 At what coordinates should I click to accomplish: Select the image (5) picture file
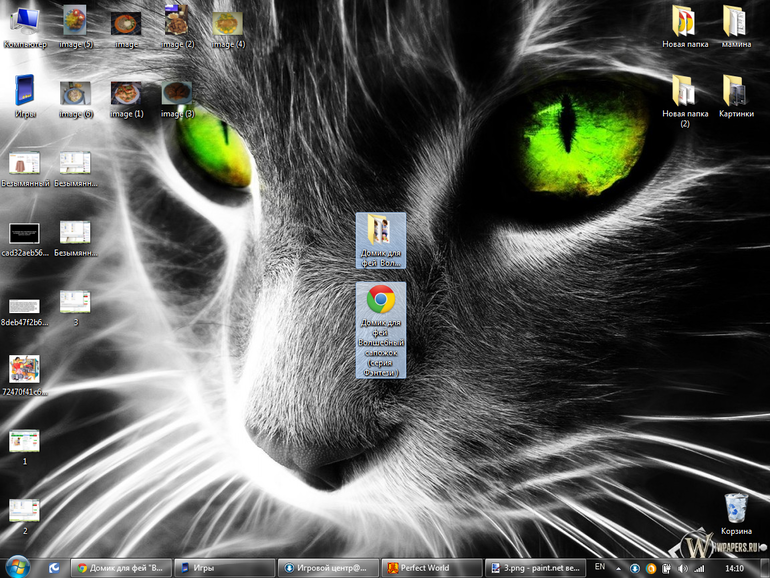(75, 28)
